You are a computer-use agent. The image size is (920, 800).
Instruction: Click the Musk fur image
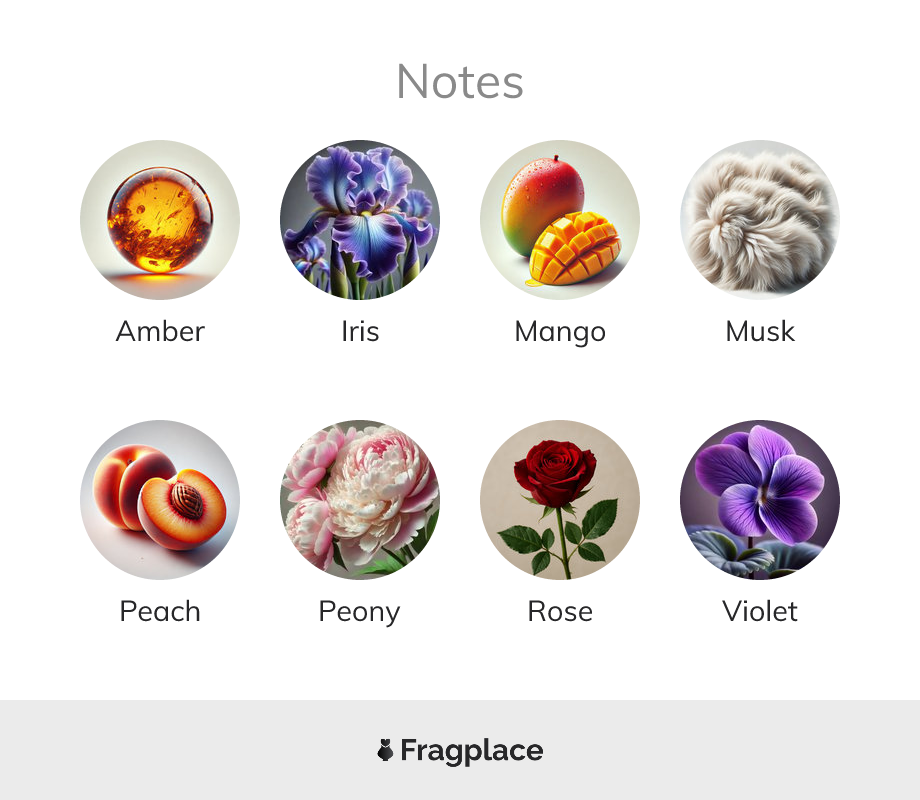click(760, 220)
